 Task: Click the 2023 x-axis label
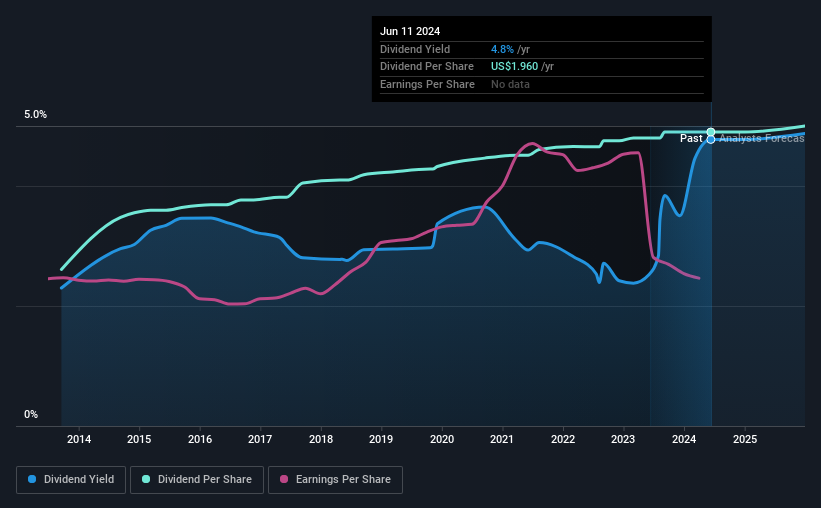point(623,439)
